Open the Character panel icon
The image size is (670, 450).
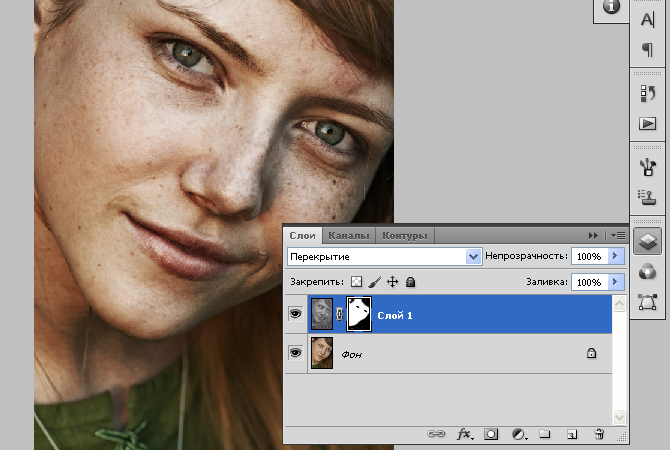pyautogui.click(x=647, y=20)
